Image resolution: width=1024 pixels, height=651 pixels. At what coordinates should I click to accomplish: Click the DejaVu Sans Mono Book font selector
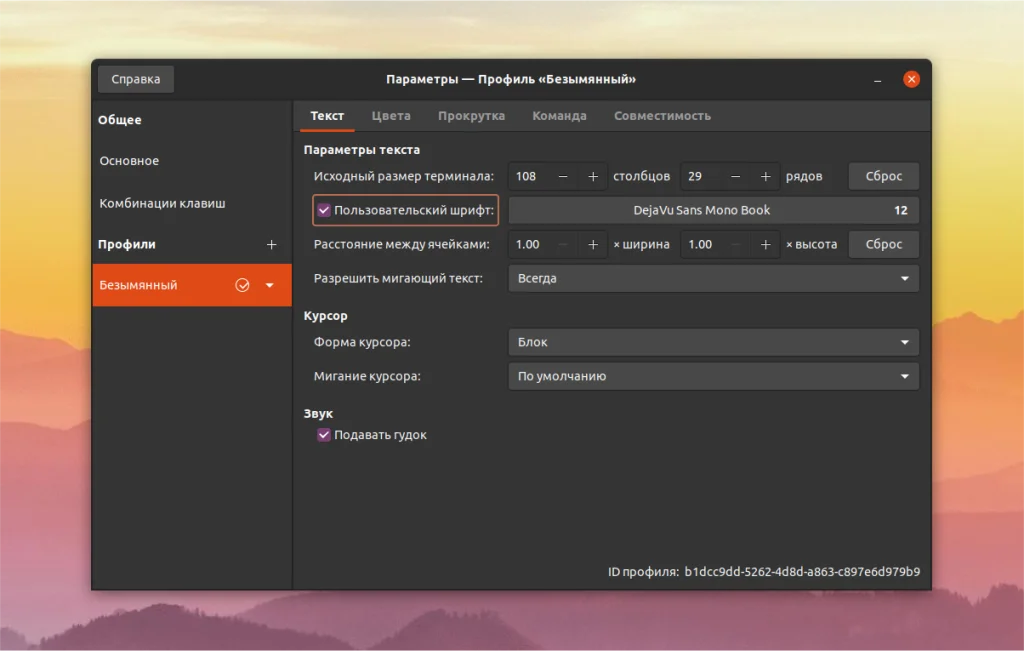pyautogui.click(x=712, y=210)
